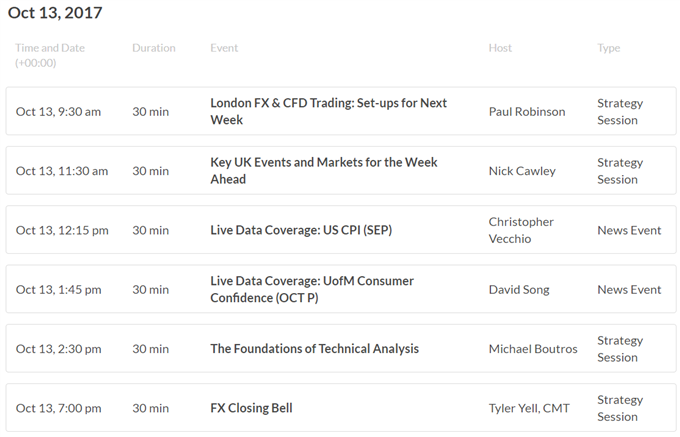This screenshot has width=680, height=437.
Task: Select host Tyler Yell, CMT
Action: [x=529, y=408]
